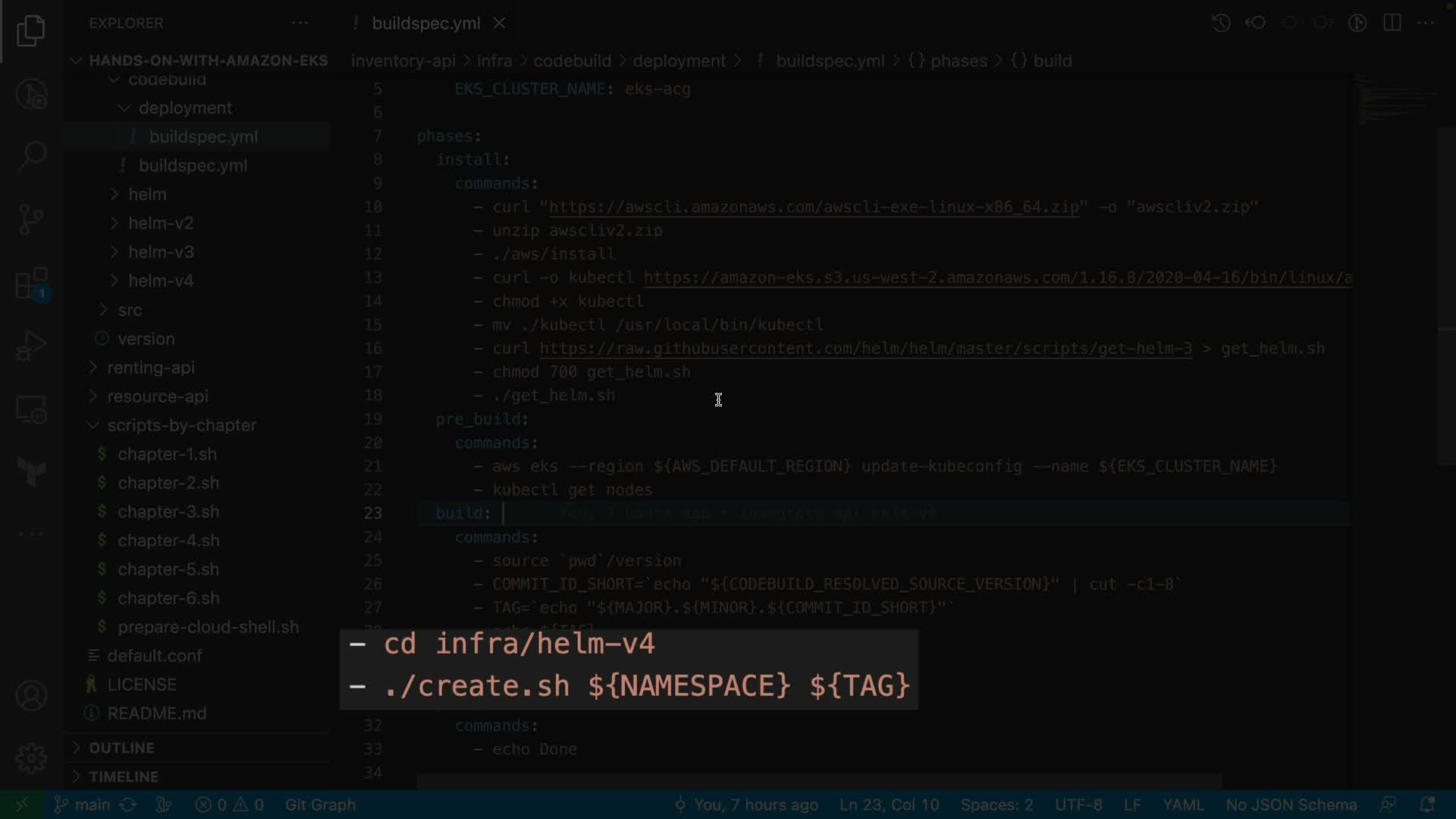Open chapter-3.sh in the explorer
The image size is (1456, 819).
(168, 512)
